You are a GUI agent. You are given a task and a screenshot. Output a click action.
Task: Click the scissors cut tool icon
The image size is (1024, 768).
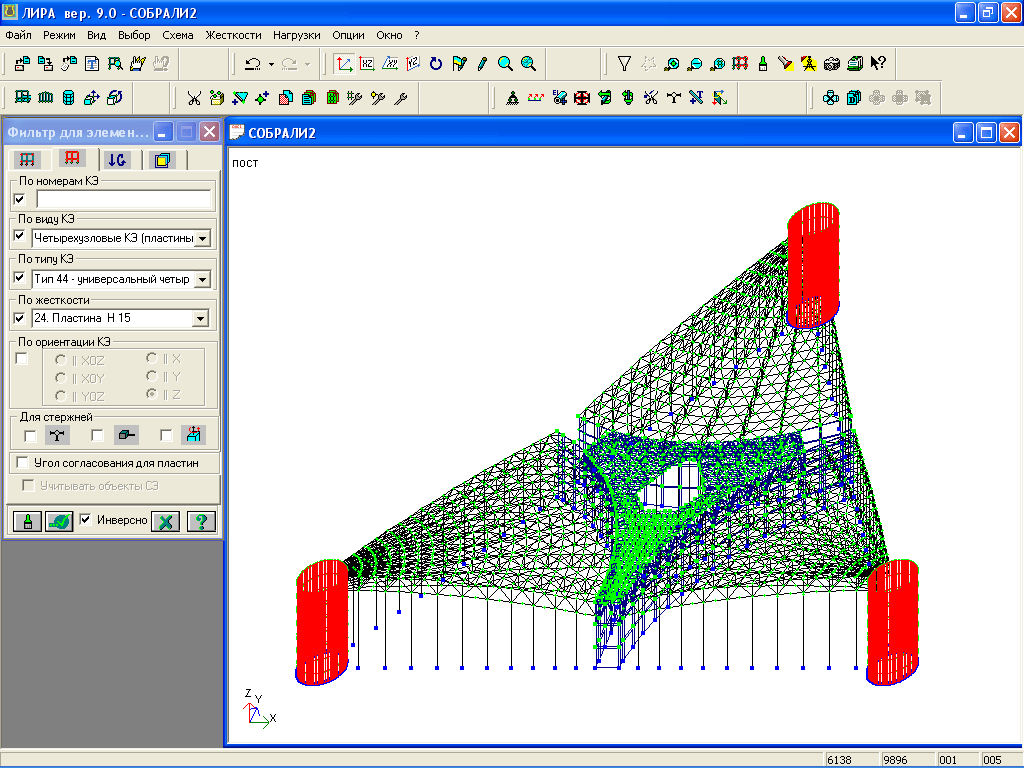[x=194, y=98]
